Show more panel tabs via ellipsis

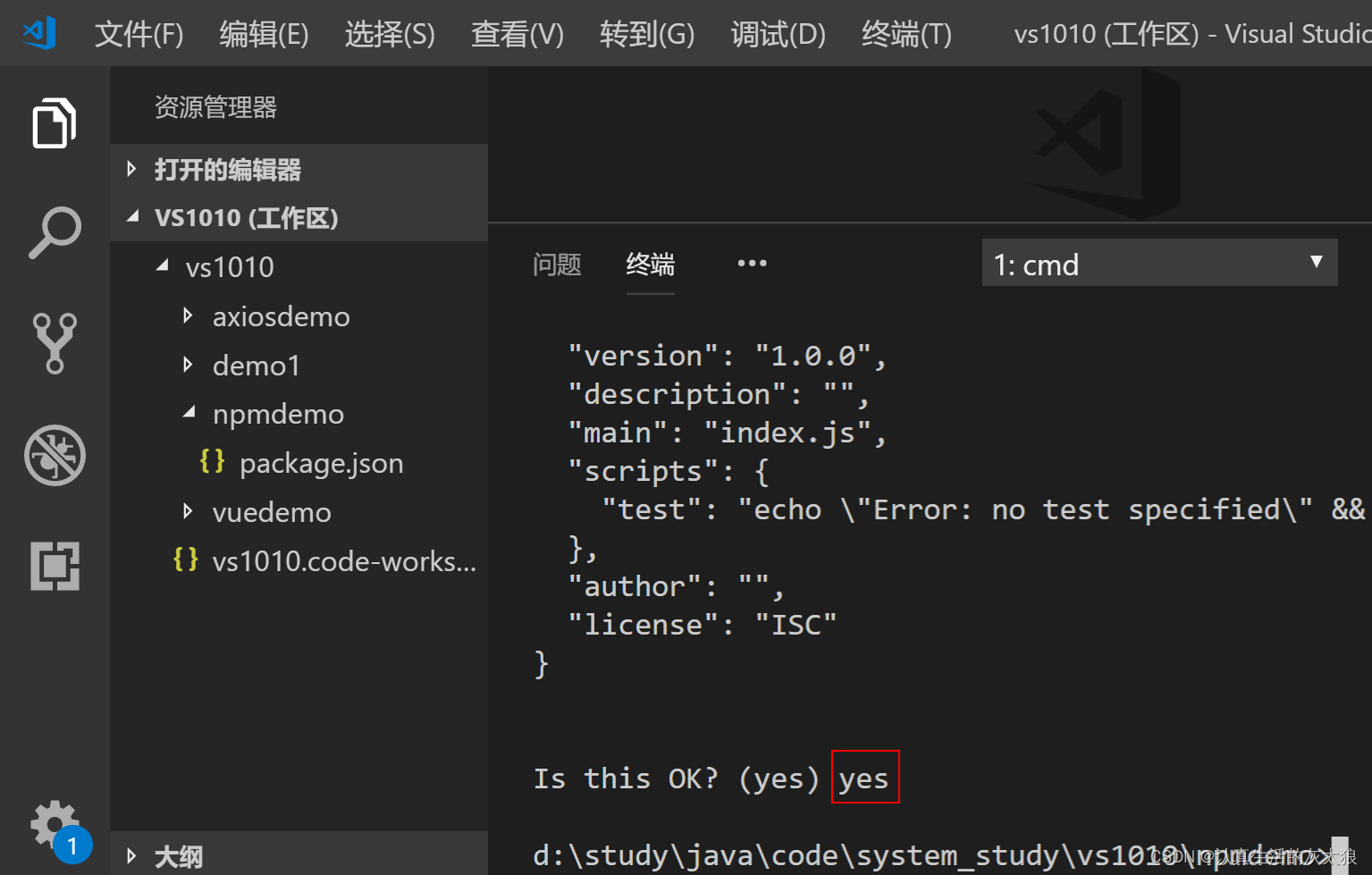click(x=752, y=264)
